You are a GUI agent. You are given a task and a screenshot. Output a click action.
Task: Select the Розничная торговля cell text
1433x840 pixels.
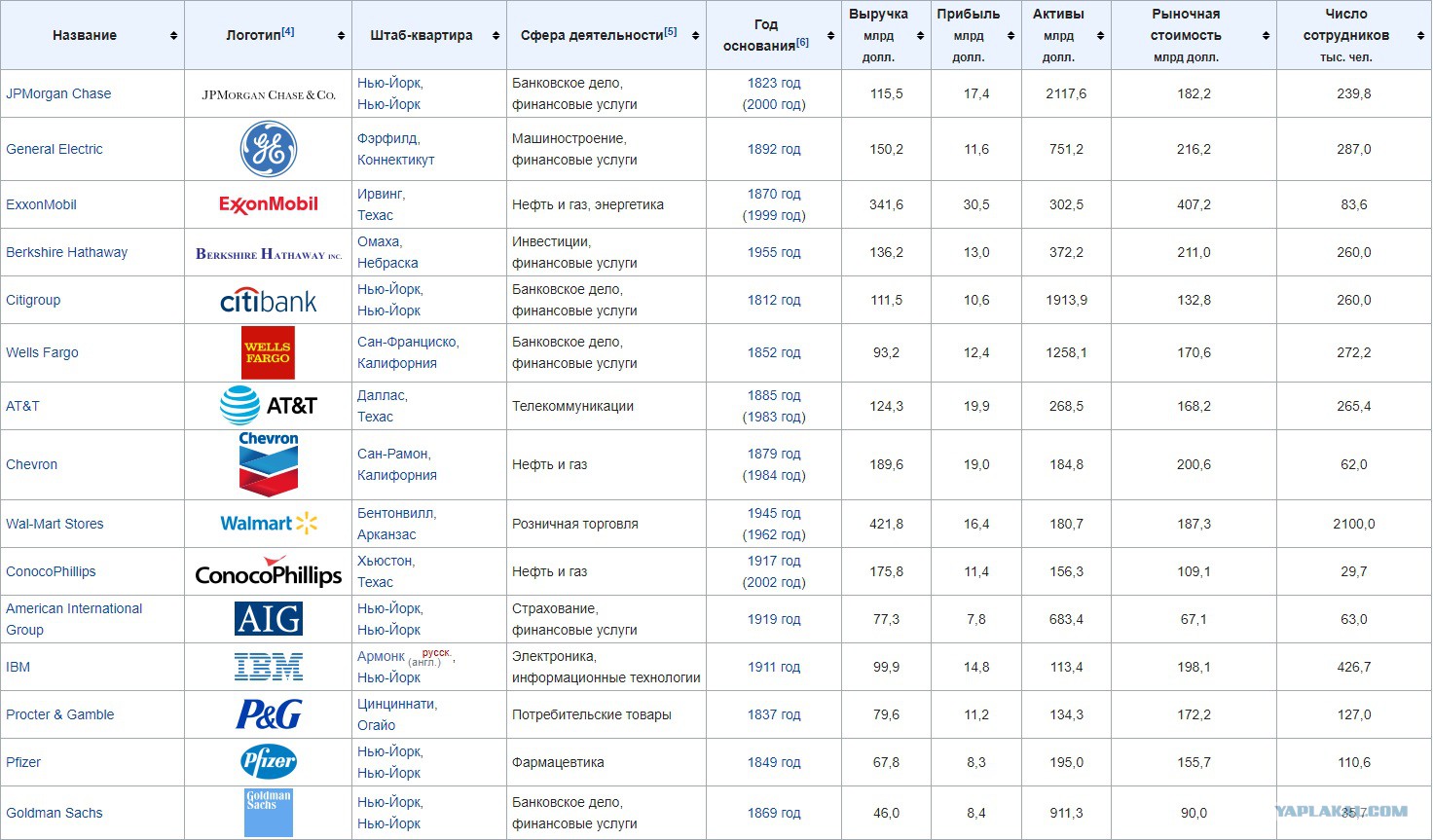pyautogui.click(x=575, y=524)
